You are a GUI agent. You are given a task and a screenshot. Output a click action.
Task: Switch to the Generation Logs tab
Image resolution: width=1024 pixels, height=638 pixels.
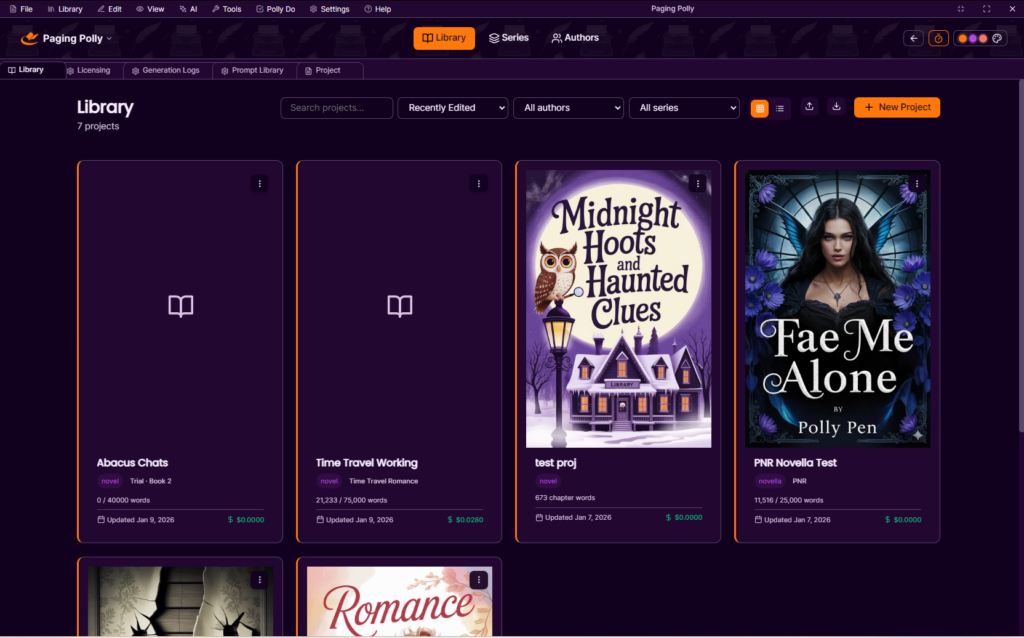tap(164, 71)
